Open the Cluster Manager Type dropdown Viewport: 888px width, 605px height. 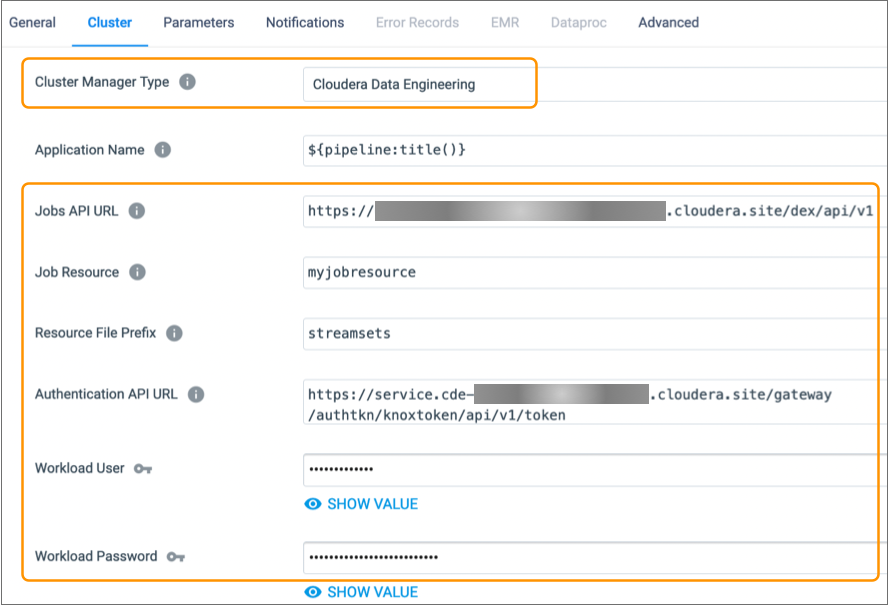(595, 84)
